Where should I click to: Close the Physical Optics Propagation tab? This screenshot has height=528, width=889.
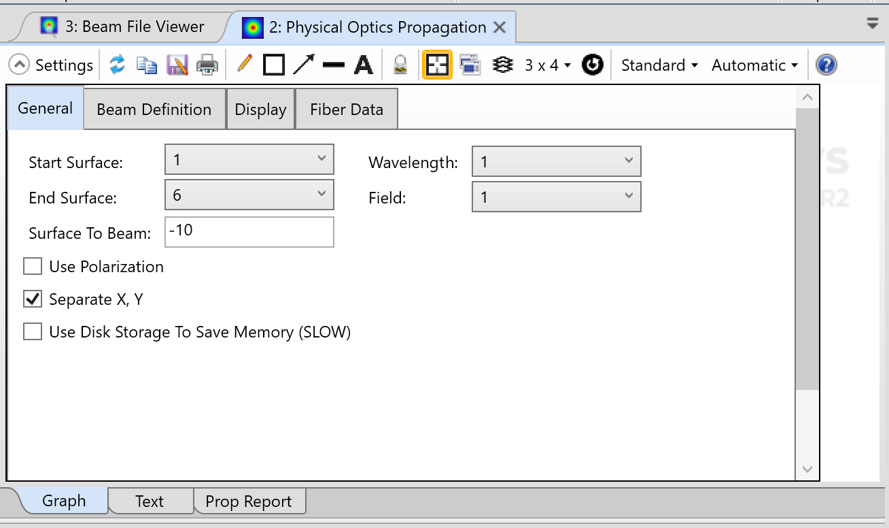499,27
